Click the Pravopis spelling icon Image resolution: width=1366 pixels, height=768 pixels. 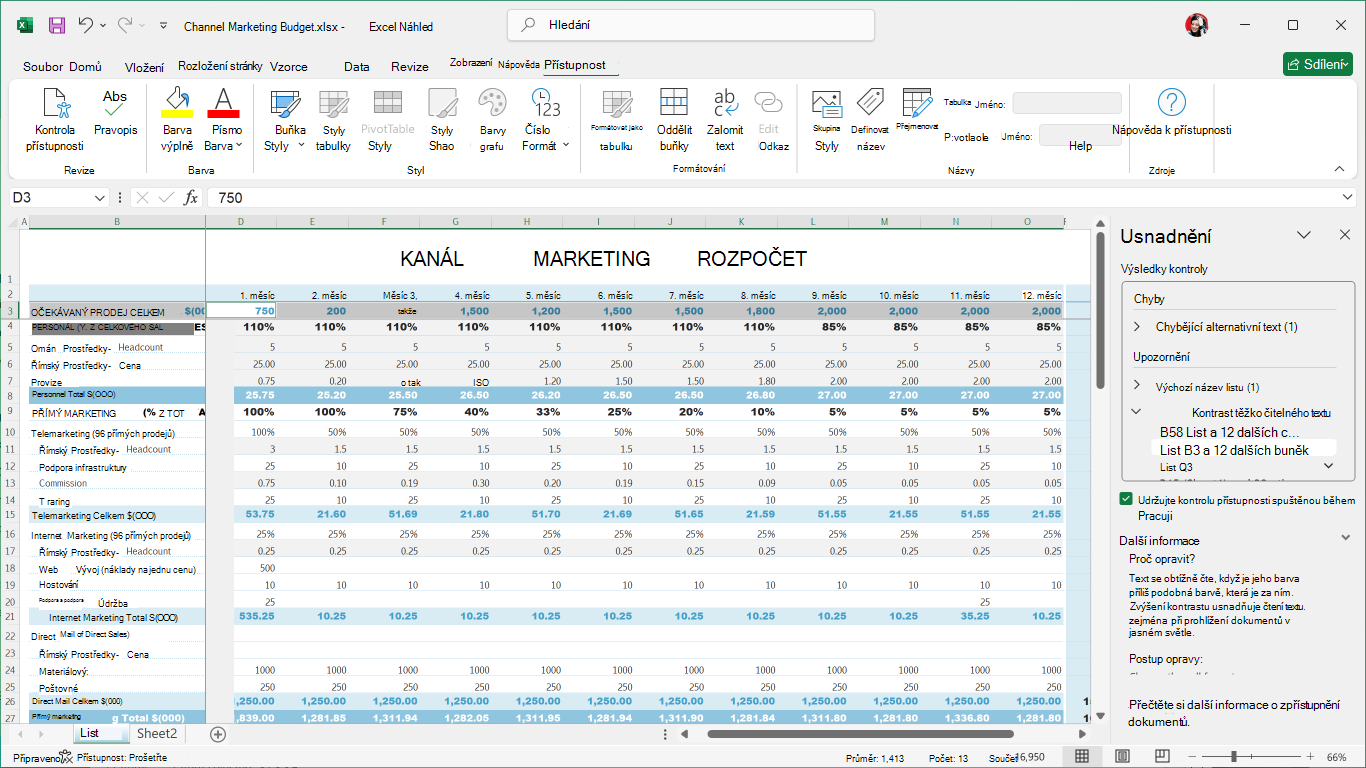point(115,112)
